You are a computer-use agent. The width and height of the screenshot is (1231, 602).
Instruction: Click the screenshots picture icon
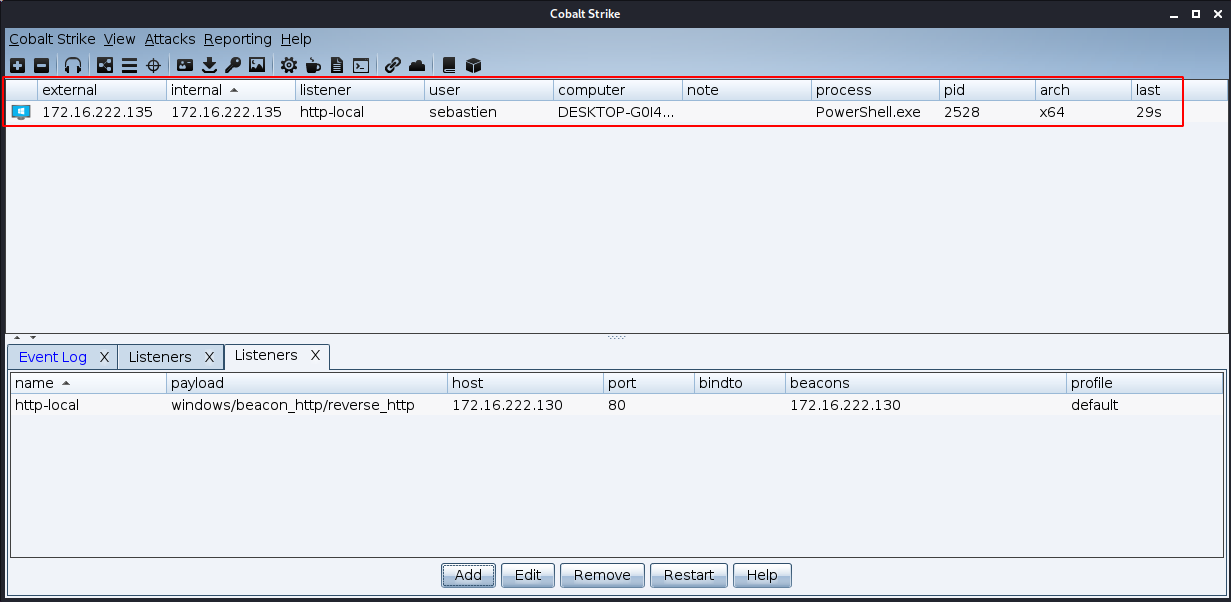click(257, 66)
